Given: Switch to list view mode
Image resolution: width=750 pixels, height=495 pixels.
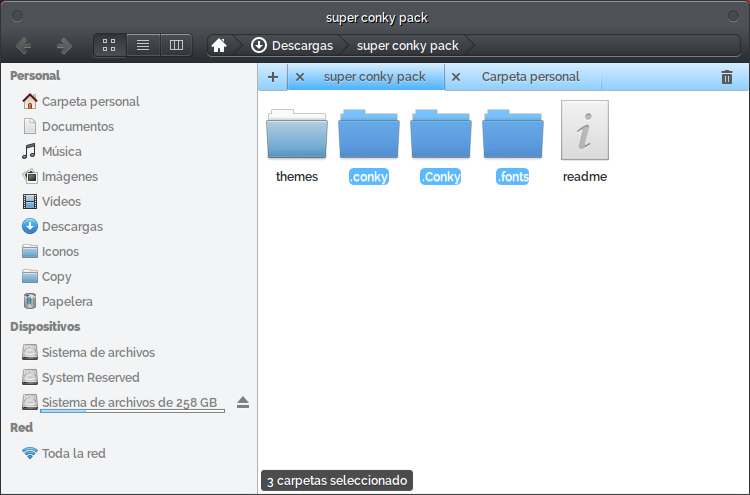Looking at the screenshot, I should click(x=143, y=45).
